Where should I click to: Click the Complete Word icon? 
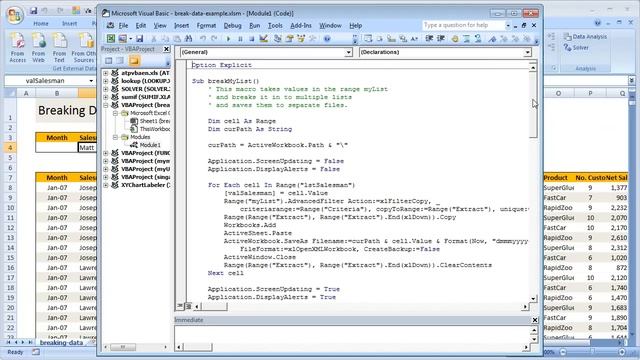pyautogui.click(x=414, y=39)
